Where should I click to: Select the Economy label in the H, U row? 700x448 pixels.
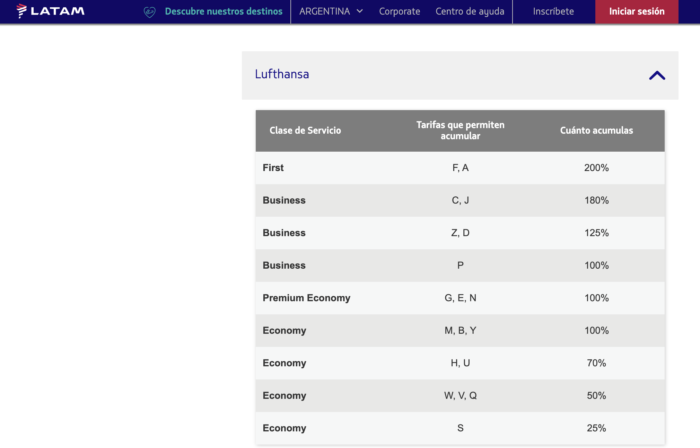point(284,363)
